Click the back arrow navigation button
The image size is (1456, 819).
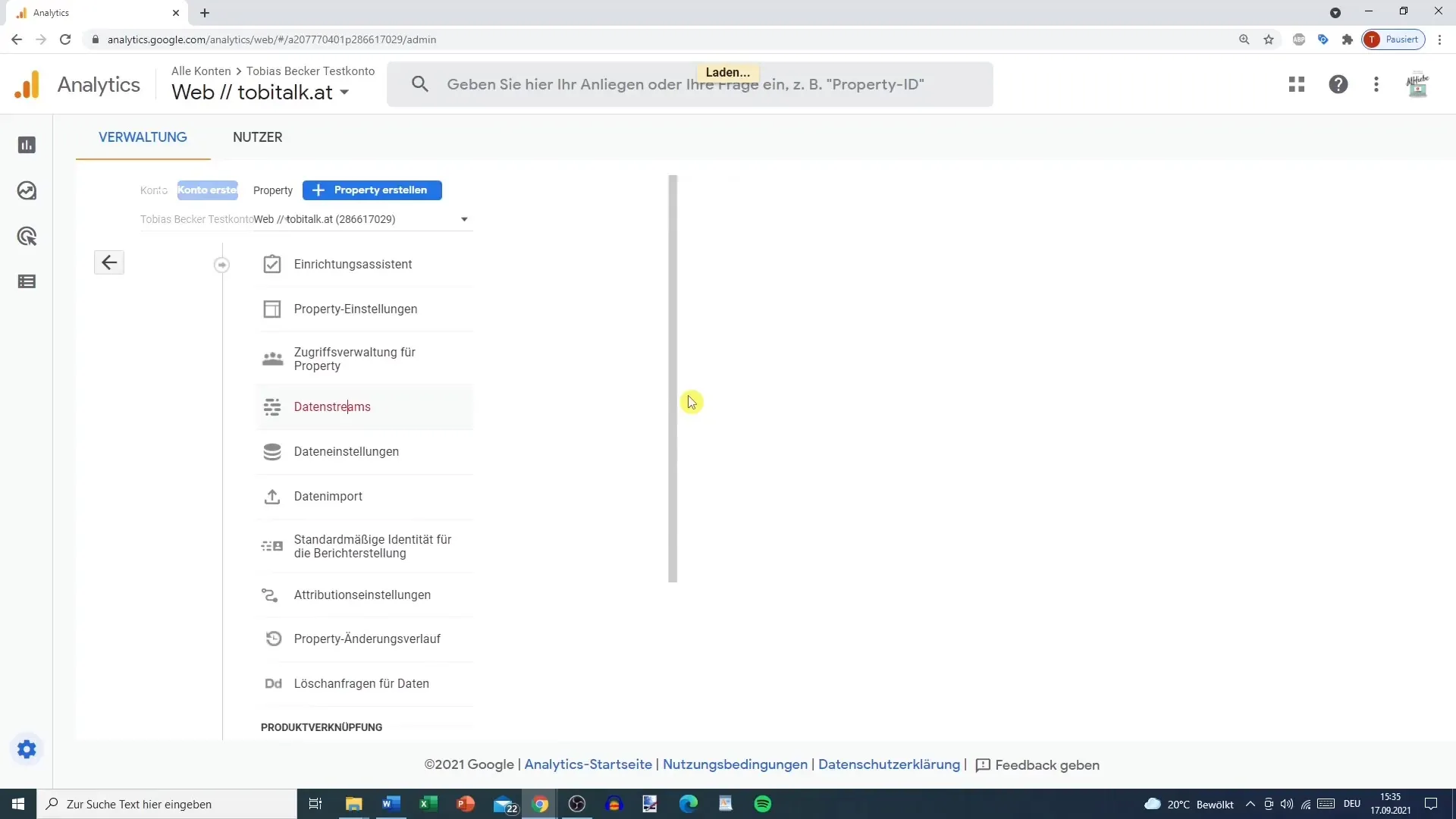click(x=110, y=263)
